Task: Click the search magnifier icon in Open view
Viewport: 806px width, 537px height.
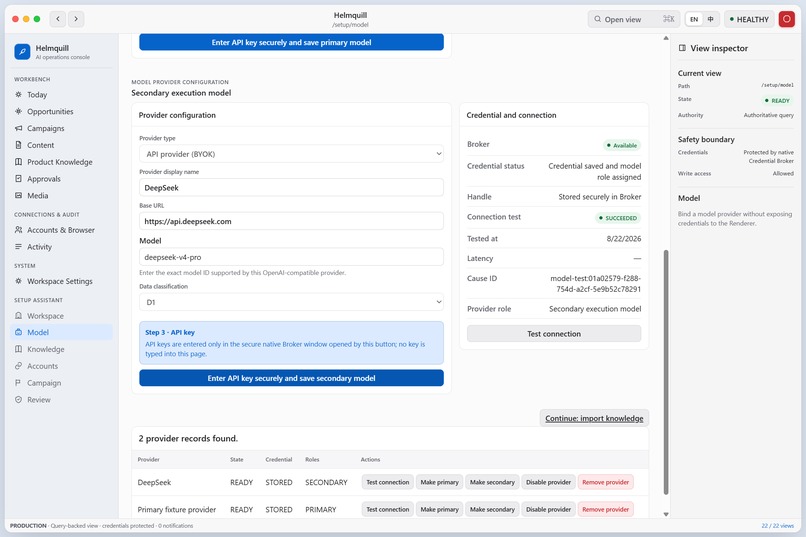Action: [x=597, y=19]
